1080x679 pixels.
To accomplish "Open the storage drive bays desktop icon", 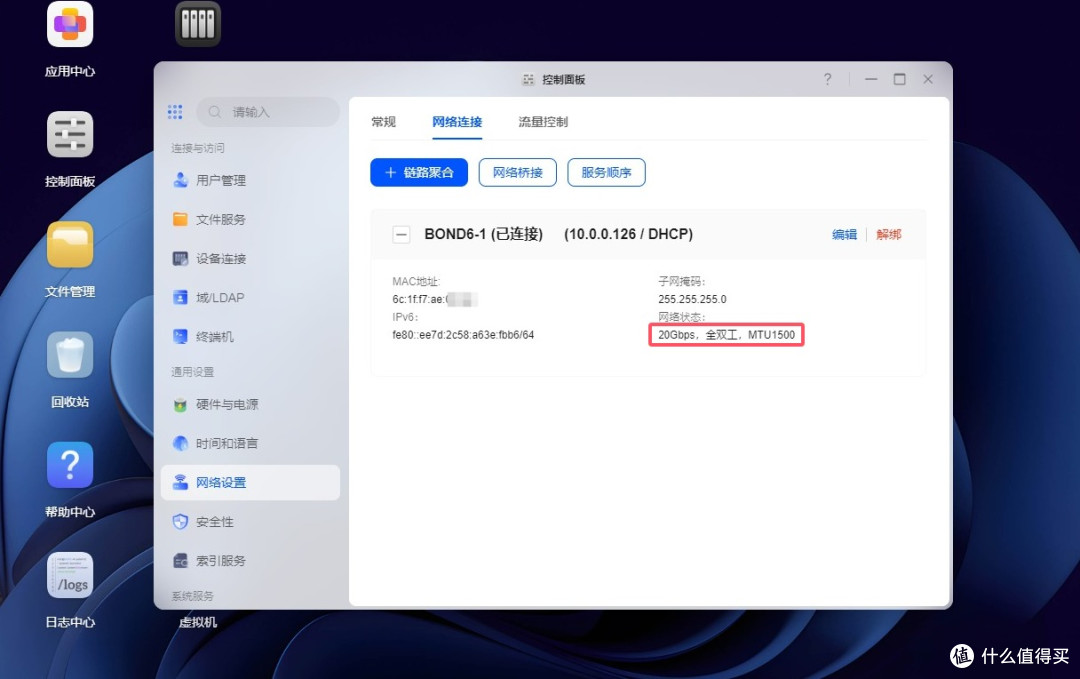I will click(x=198, y=24).
